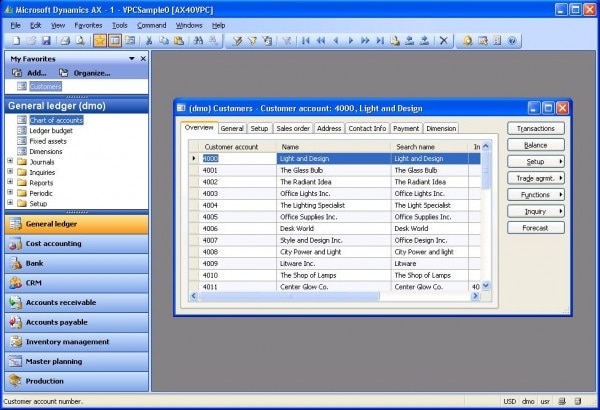Click Organize... in My Favorites
The image size is (600, 410).
(85, 73)
